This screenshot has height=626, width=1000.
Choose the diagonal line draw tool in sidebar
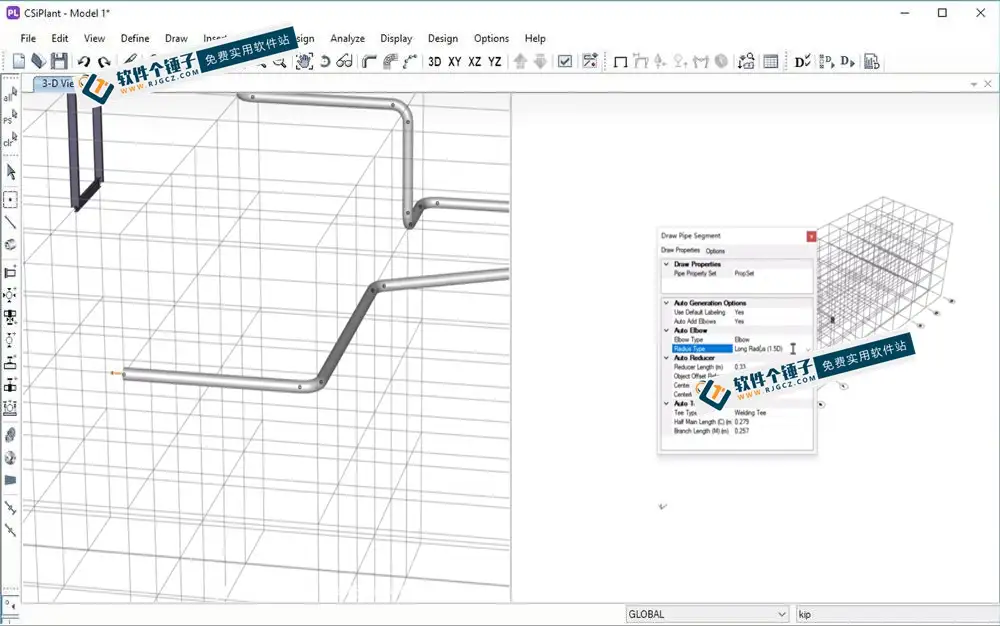10,222
